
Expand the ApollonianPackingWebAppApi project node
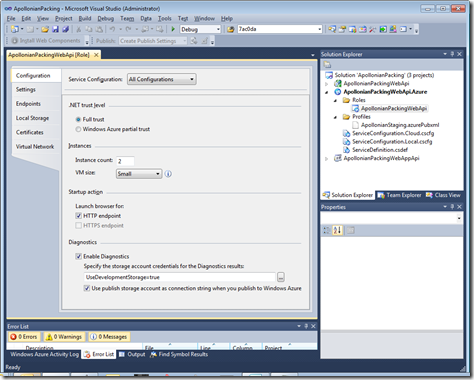pyautogui.click(x=327, y=159)
